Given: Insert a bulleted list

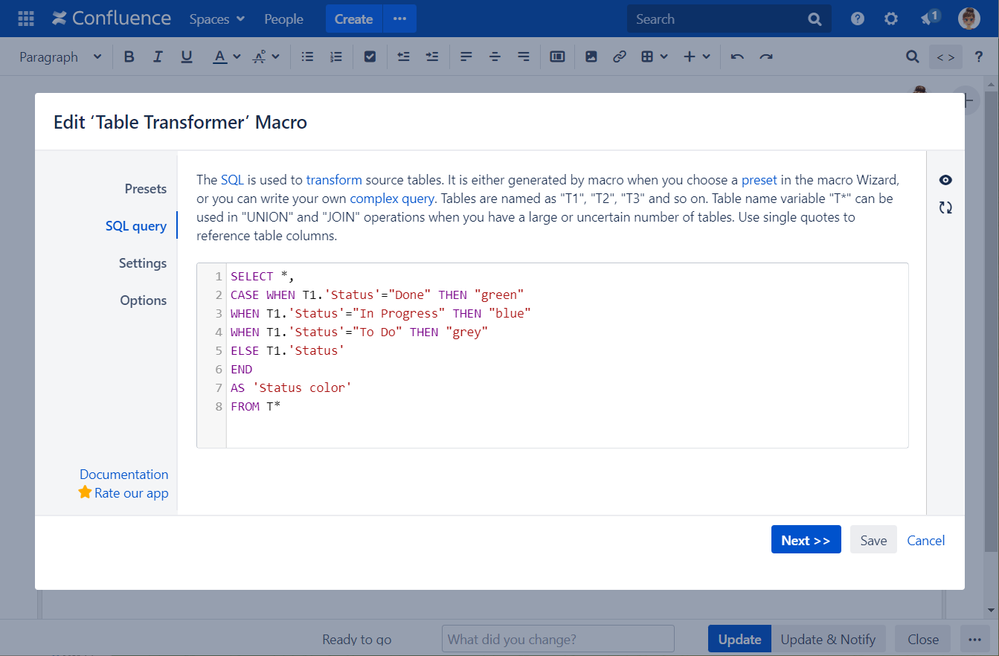Looking at the screenshot, I should pyautogui.click(x=308, y=57).
